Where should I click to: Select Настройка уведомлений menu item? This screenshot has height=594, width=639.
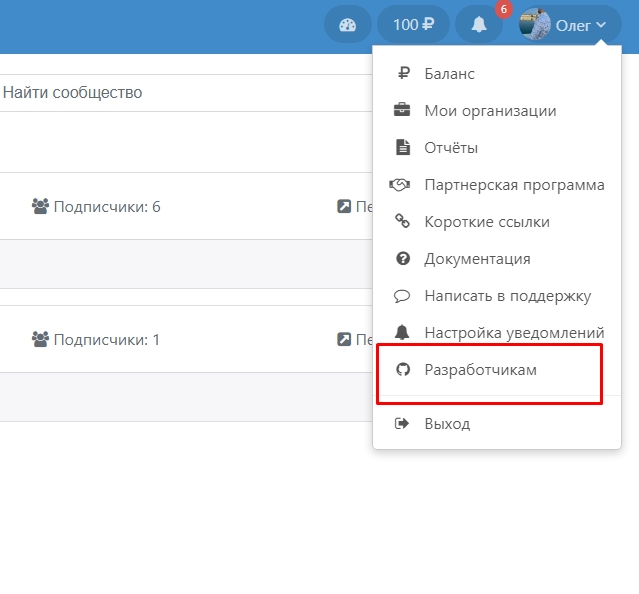[x=514, y=332]
